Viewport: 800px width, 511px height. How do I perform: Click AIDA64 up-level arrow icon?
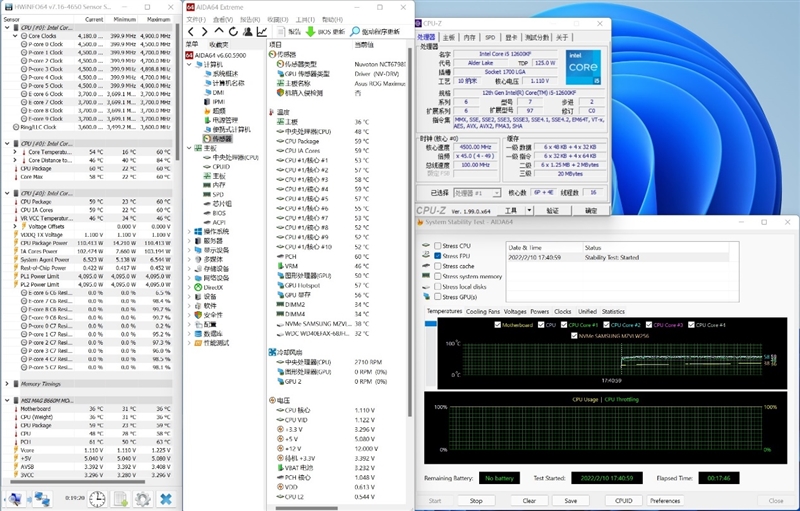click(x=219, y=31)
